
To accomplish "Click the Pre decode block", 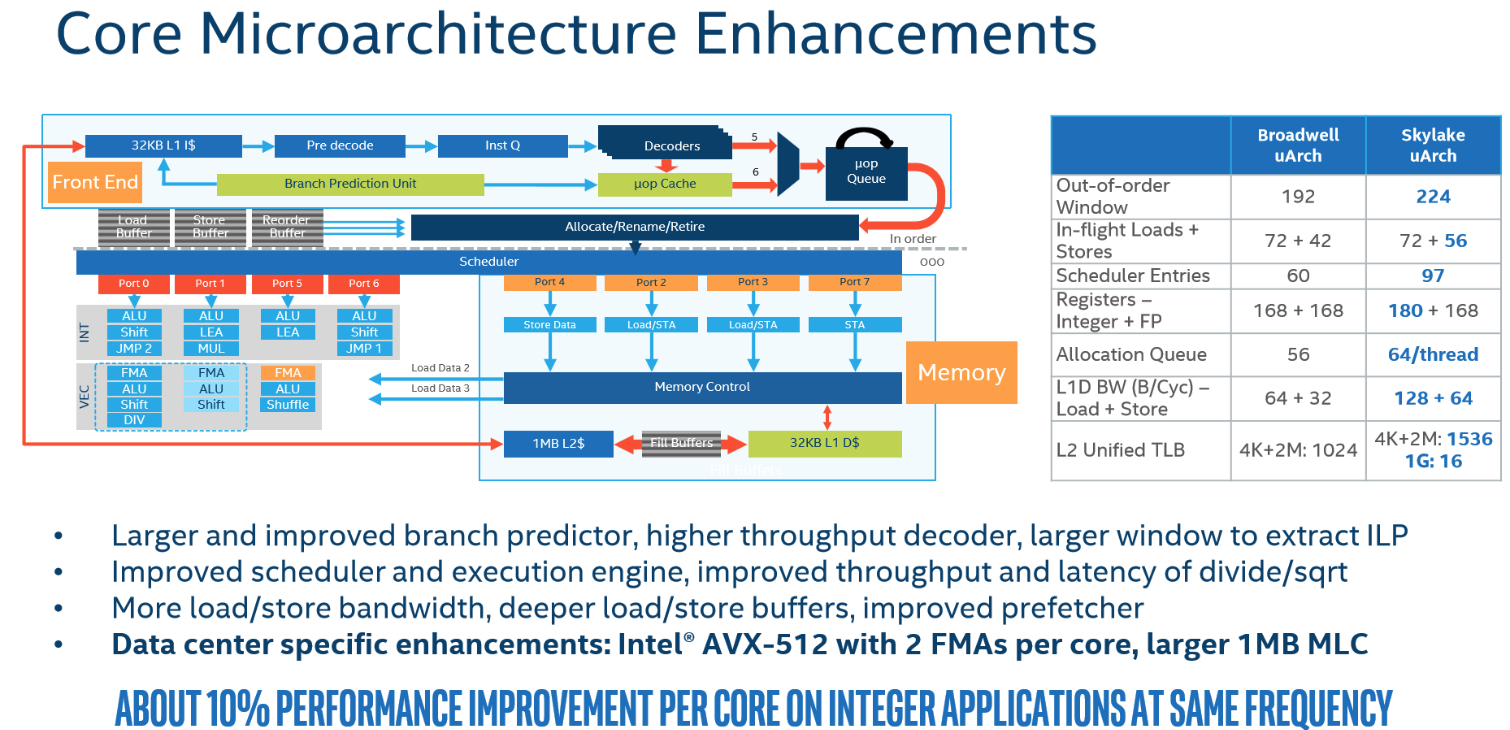I will [x=340, y=146].
